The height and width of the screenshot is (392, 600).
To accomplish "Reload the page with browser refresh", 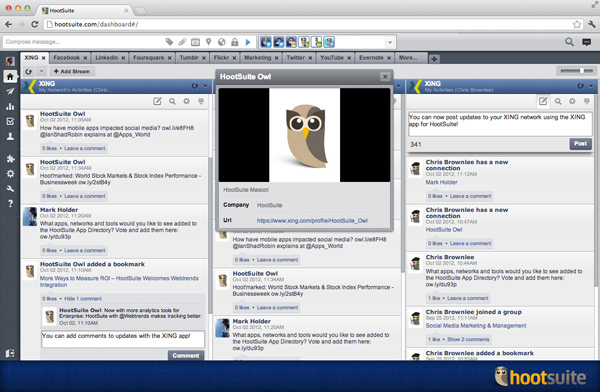I will click(x=34, y=24).
